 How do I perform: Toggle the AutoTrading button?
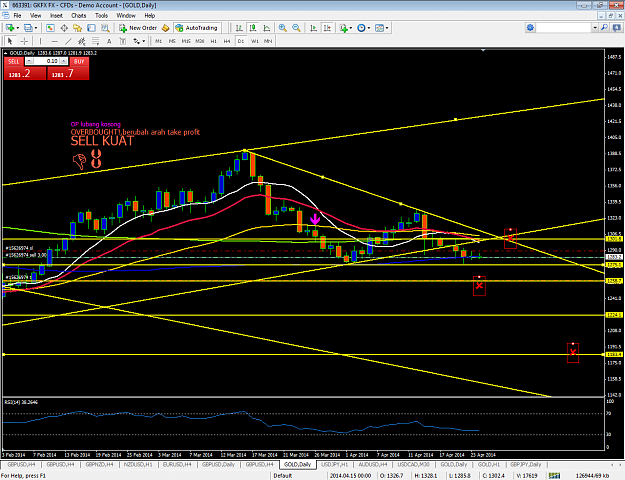tap(197, 28)
